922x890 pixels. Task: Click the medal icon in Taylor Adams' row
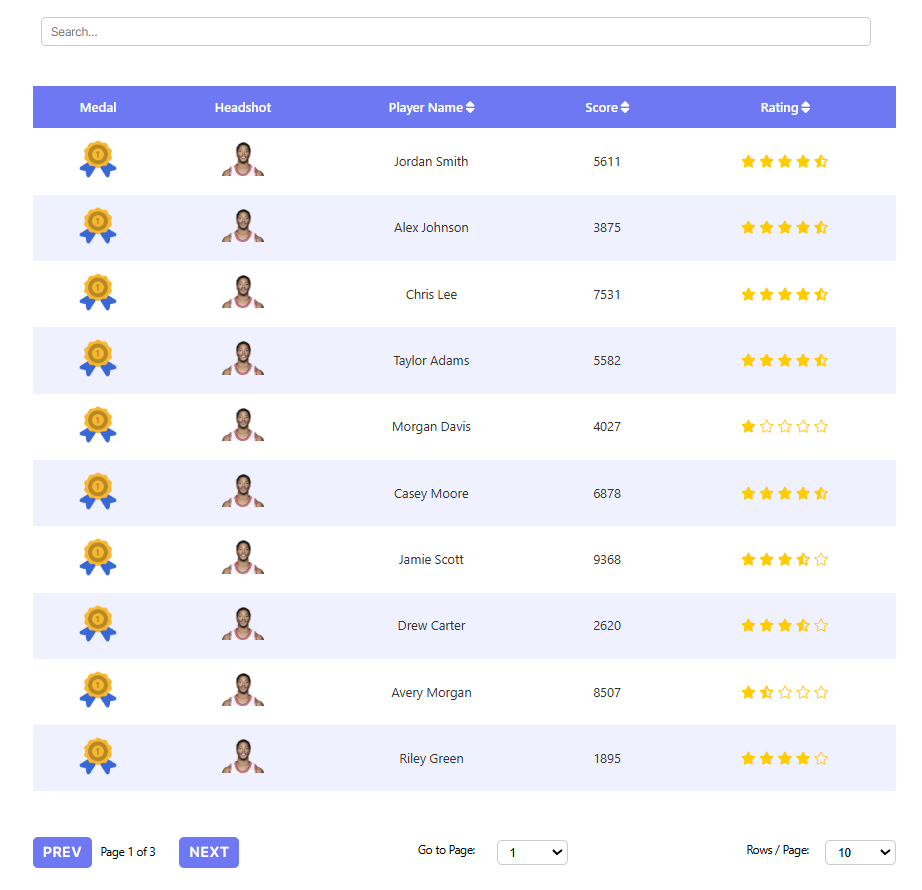[98, 359]
